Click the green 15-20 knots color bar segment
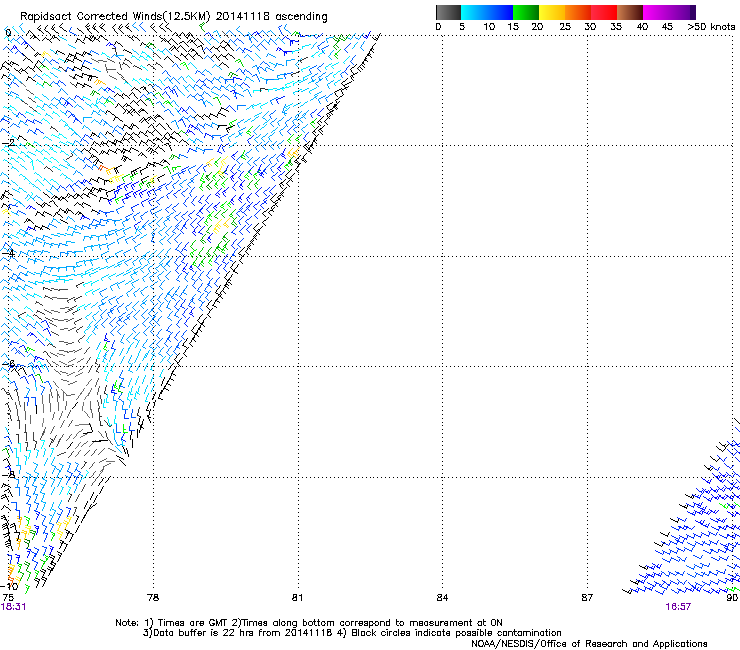 [526, 12]
